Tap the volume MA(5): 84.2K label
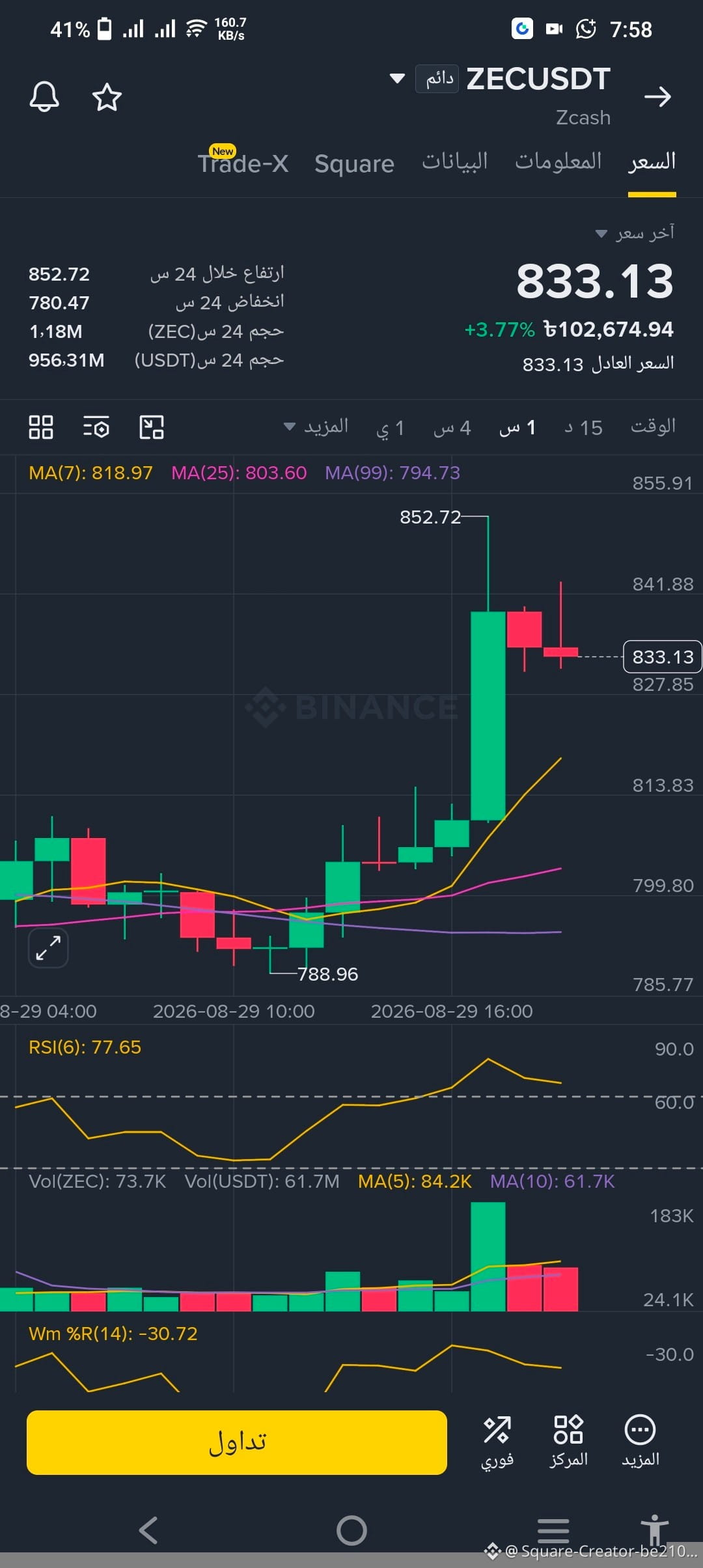The image size is (703, 1568). [x=415, y=1181]
